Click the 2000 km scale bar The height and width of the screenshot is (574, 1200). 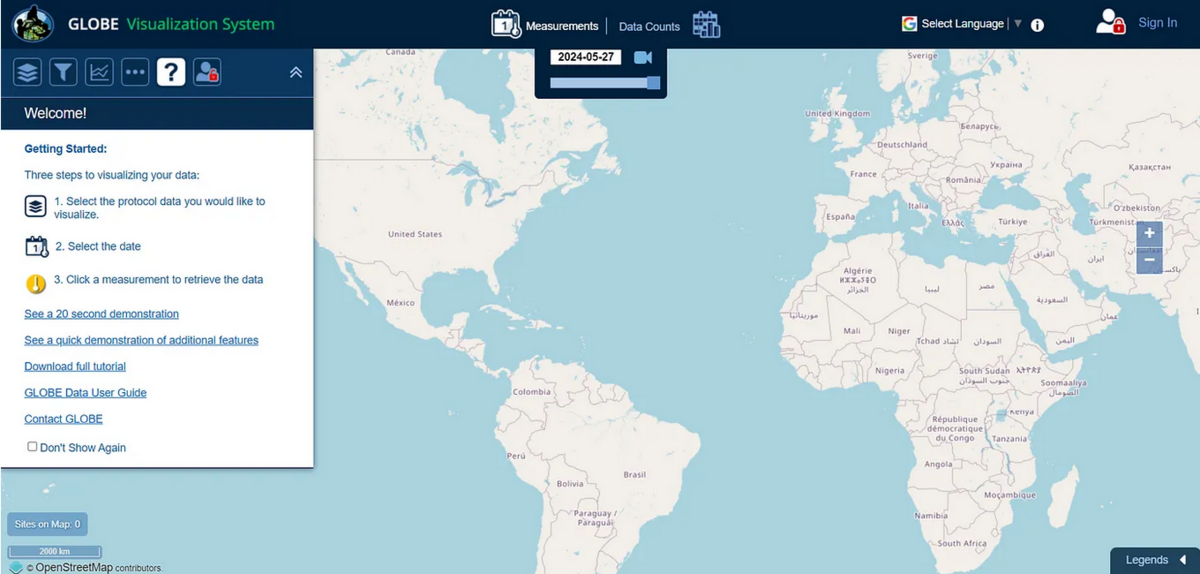(55, 551)
